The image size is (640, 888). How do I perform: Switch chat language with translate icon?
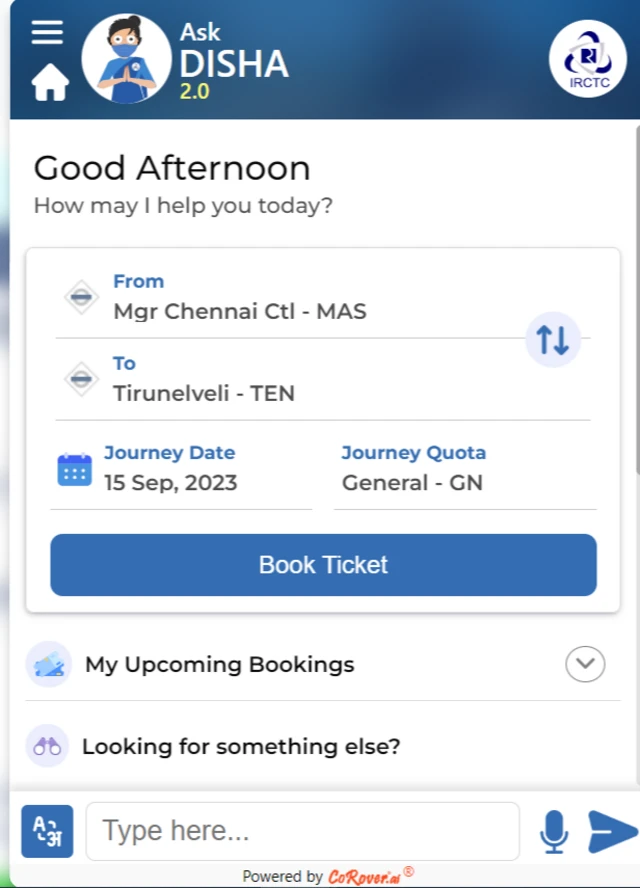click(x=47, y=831)
